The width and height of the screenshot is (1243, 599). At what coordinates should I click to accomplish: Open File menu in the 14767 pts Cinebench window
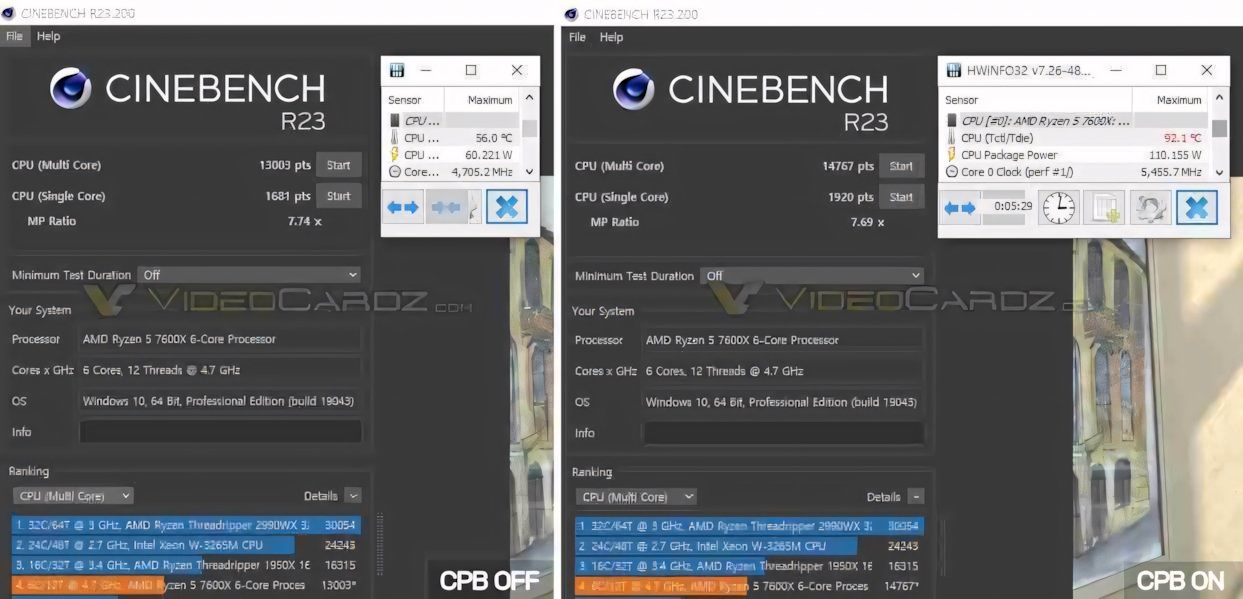click(x=577, y=37)
